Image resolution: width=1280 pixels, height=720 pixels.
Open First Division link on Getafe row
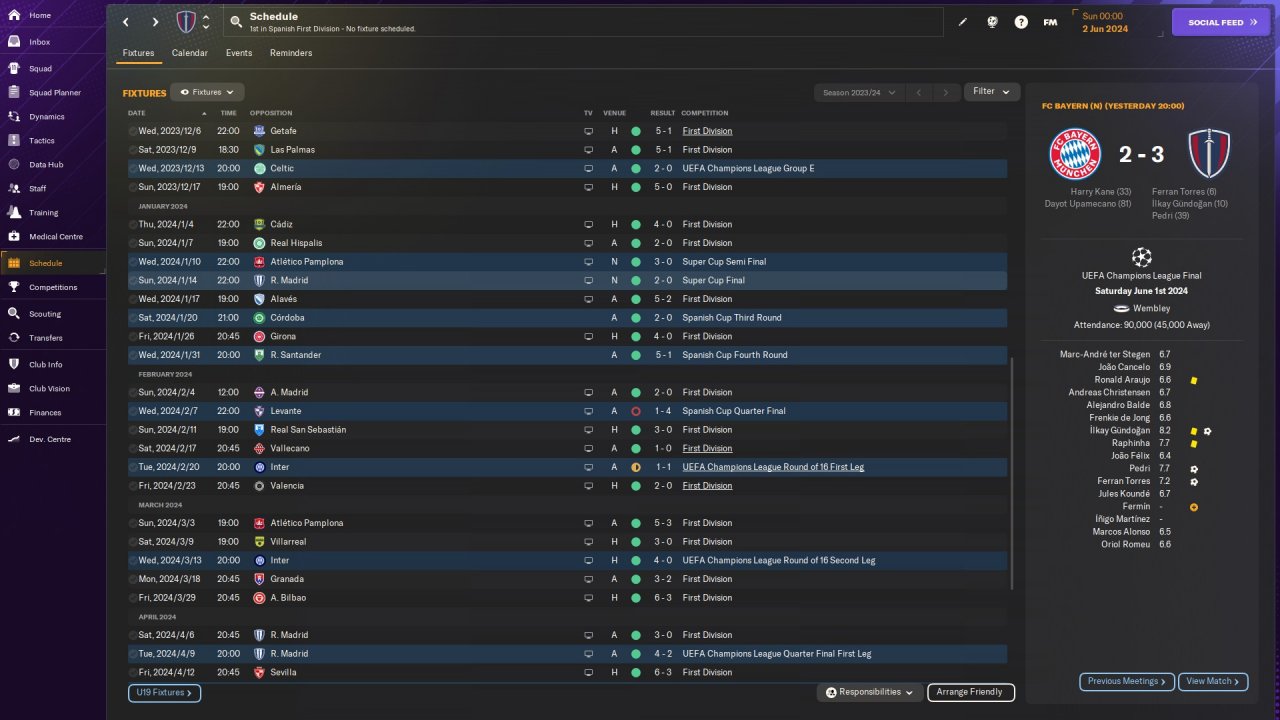(707, 131)
